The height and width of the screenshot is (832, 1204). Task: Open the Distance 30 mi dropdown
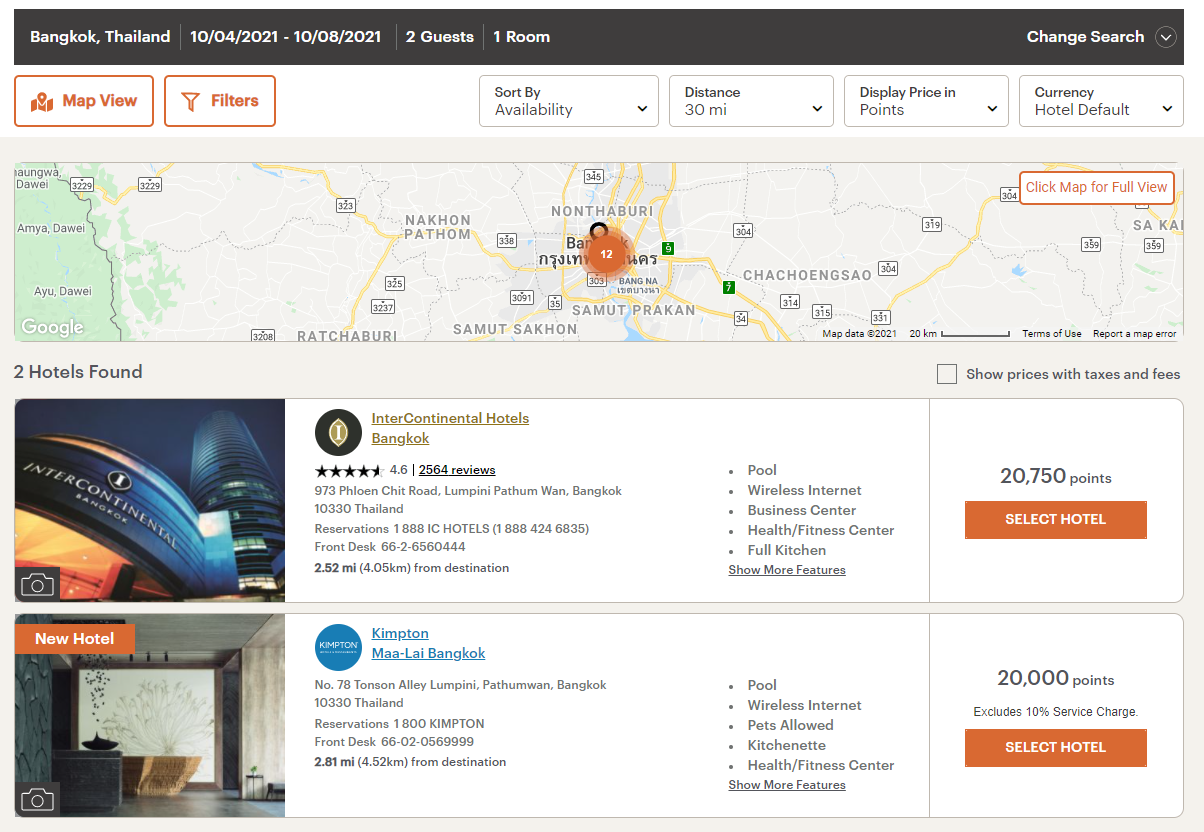pos(751,101)
